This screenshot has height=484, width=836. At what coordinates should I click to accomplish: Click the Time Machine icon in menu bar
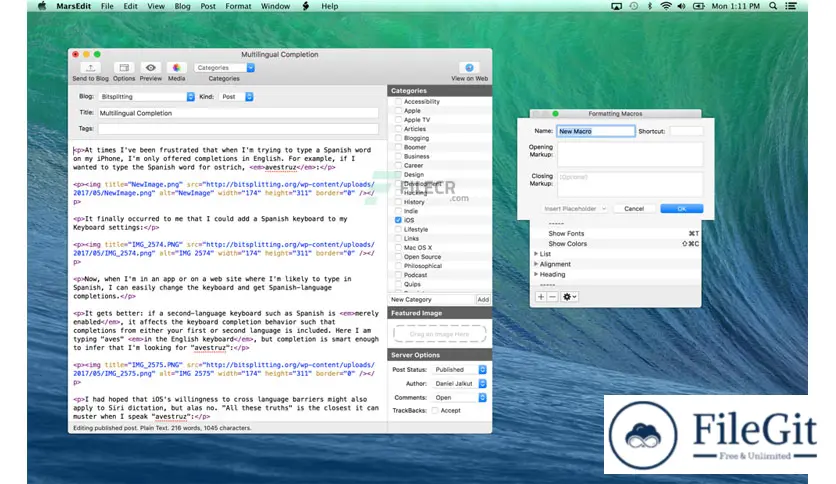[633, 6]
